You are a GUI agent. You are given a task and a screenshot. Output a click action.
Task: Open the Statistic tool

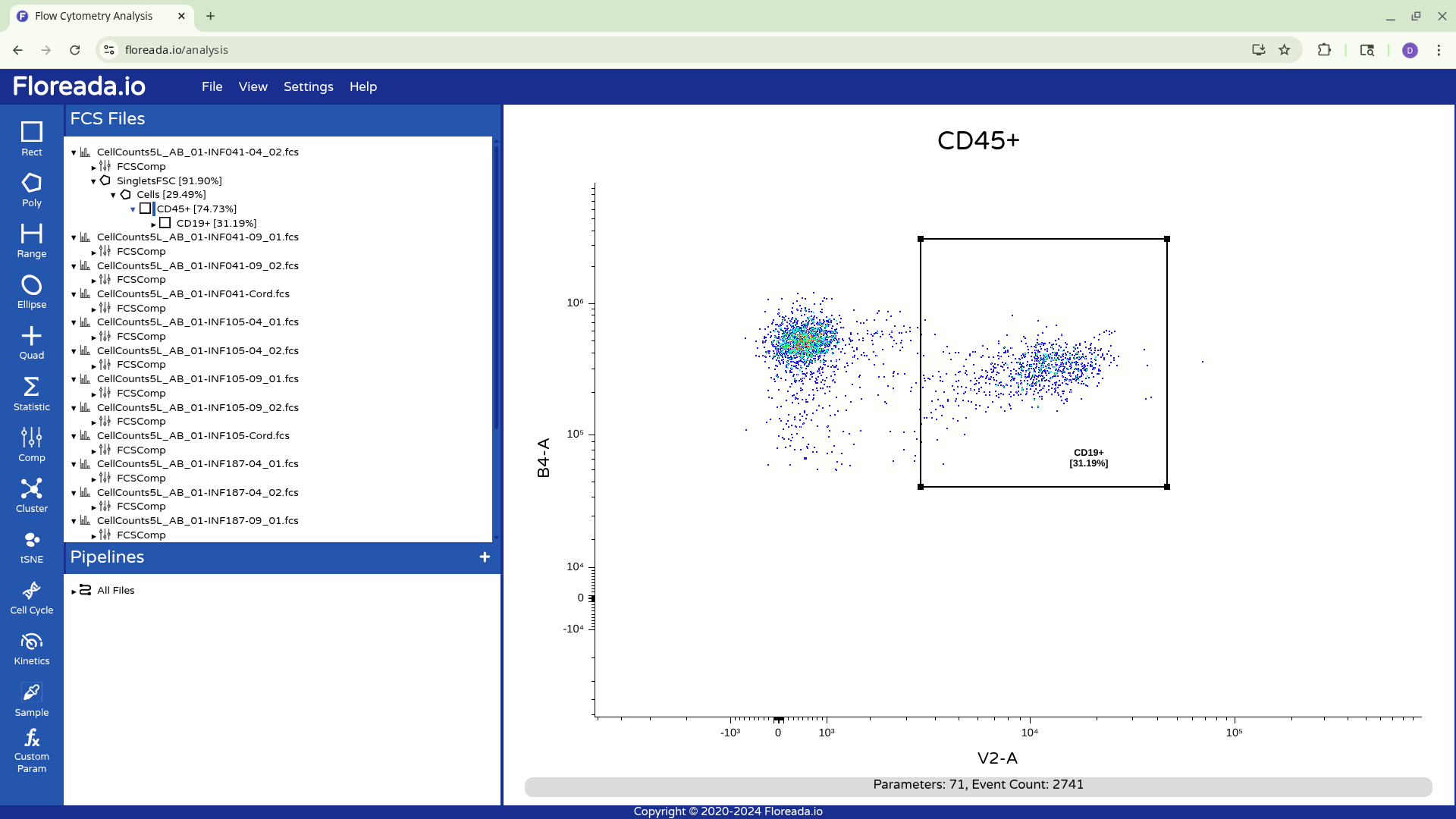(x=31, y=394)
